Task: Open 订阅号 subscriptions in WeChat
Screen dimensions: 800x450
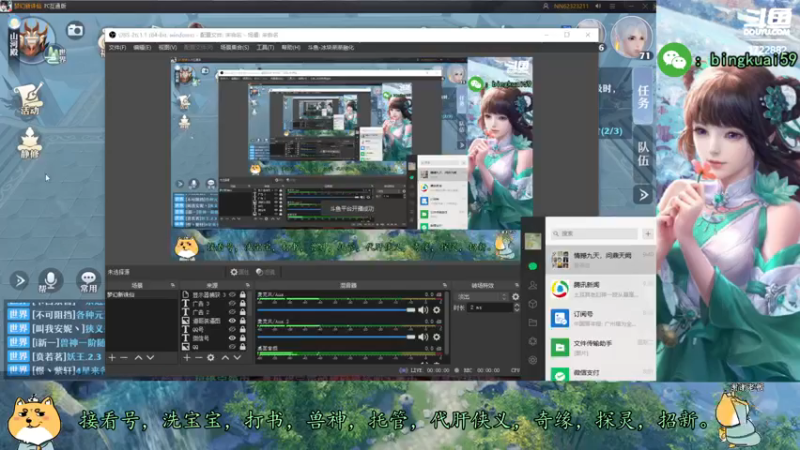Action: (601, 318)
